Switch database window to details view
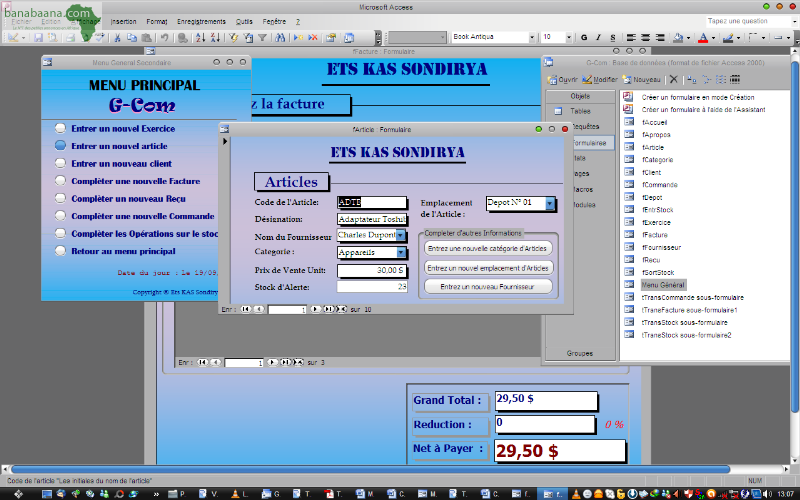 point(735,79)
